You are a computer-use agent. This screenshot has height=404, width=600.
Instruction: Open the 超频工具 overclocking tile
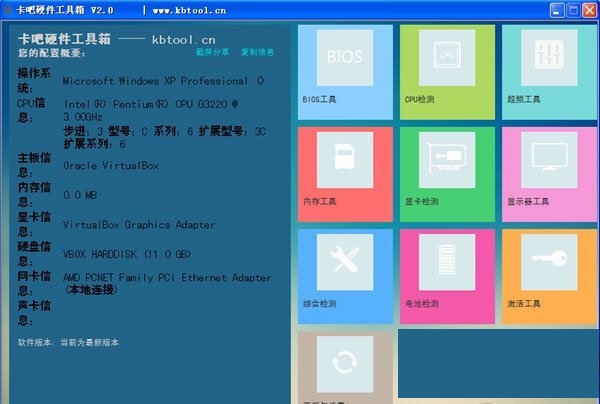[x=549, y=72]
